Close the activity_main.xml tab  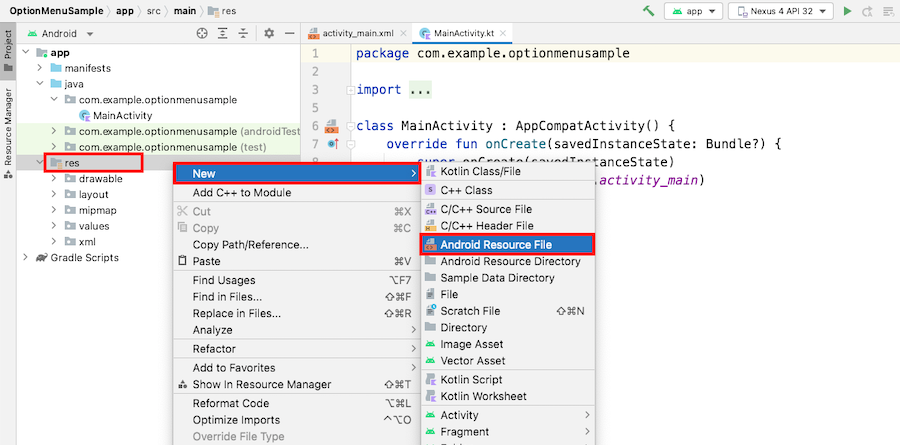(x=404, y=33)
